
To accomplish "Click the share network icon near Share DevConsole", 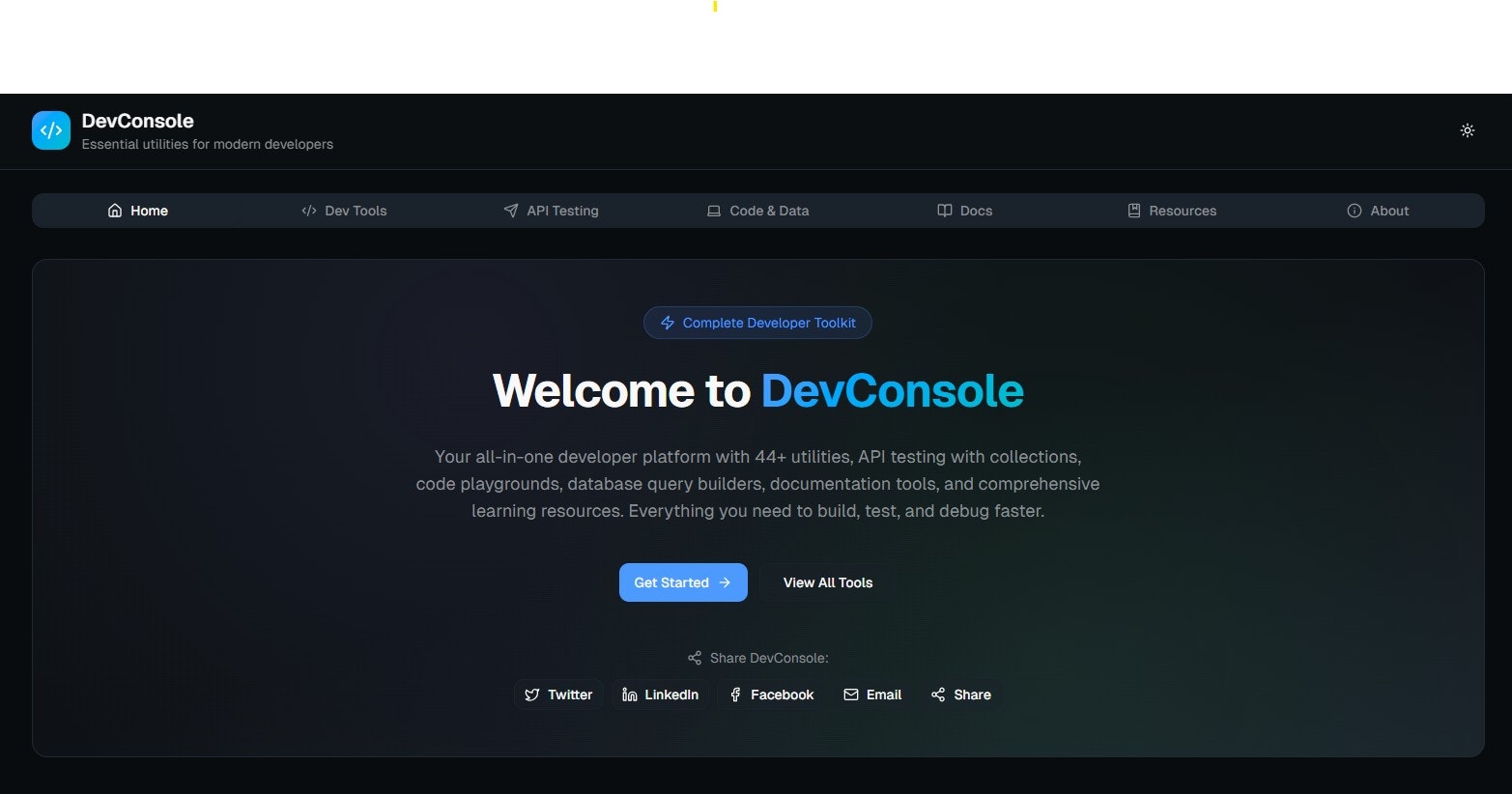I will click(x=694, y=657).
